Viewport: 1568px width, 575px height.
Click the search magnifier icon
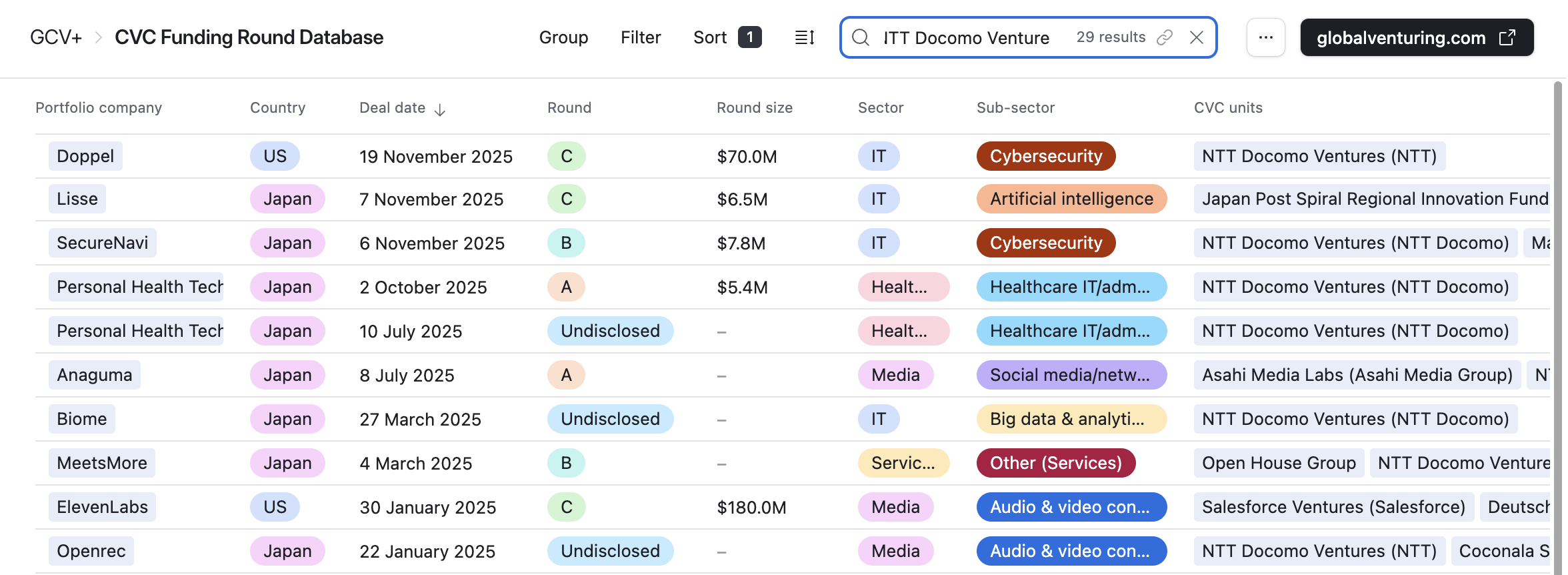[x=861, y=37]
